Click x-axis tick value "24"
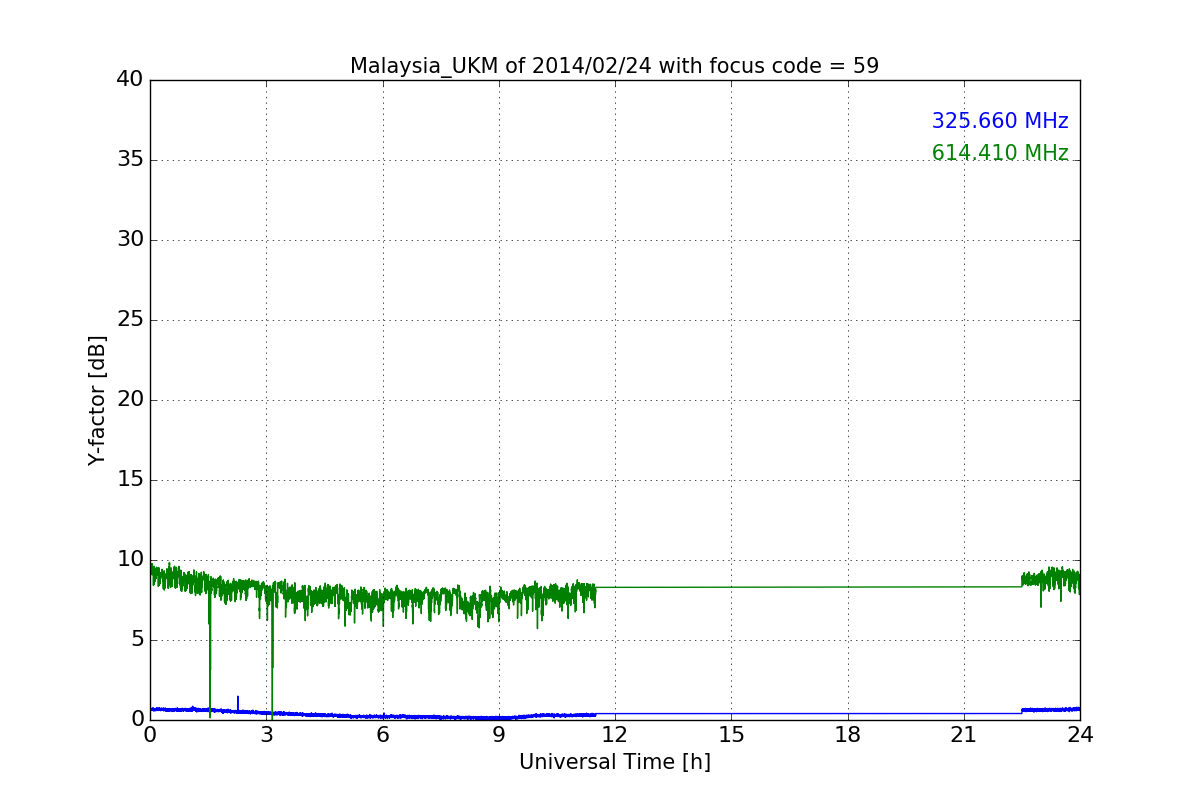This screenshot has width=1200, height=800. click(1080, 735)
